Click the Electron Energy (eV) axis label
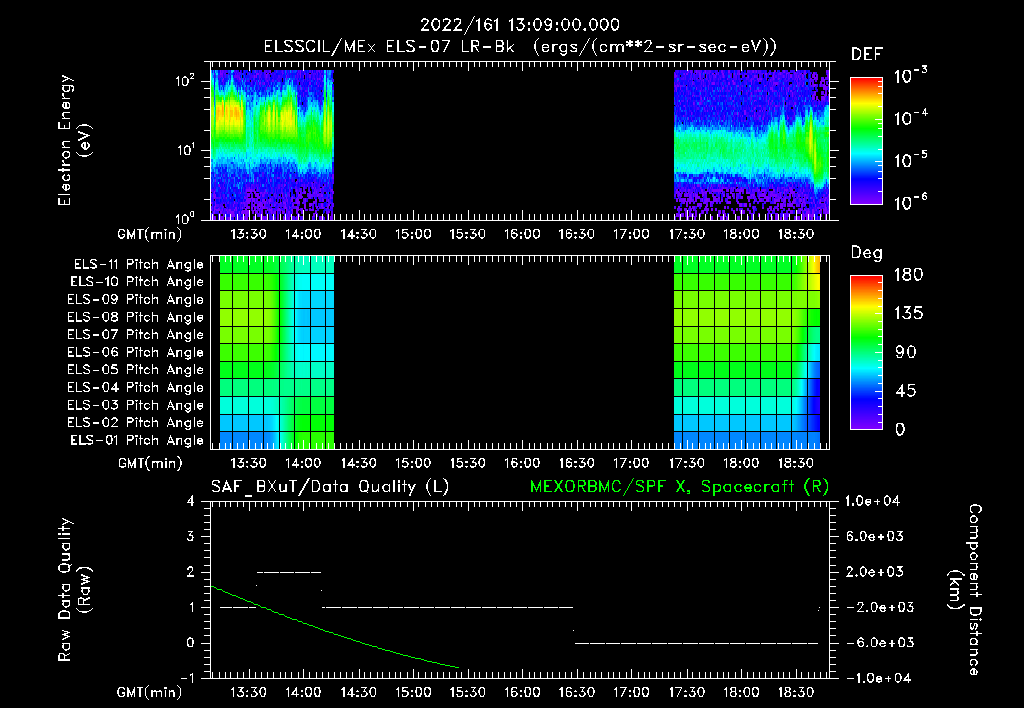Image resolution: width=1024 pixels, height=708 pixels. pyautogui.click(x=74, y=140)
